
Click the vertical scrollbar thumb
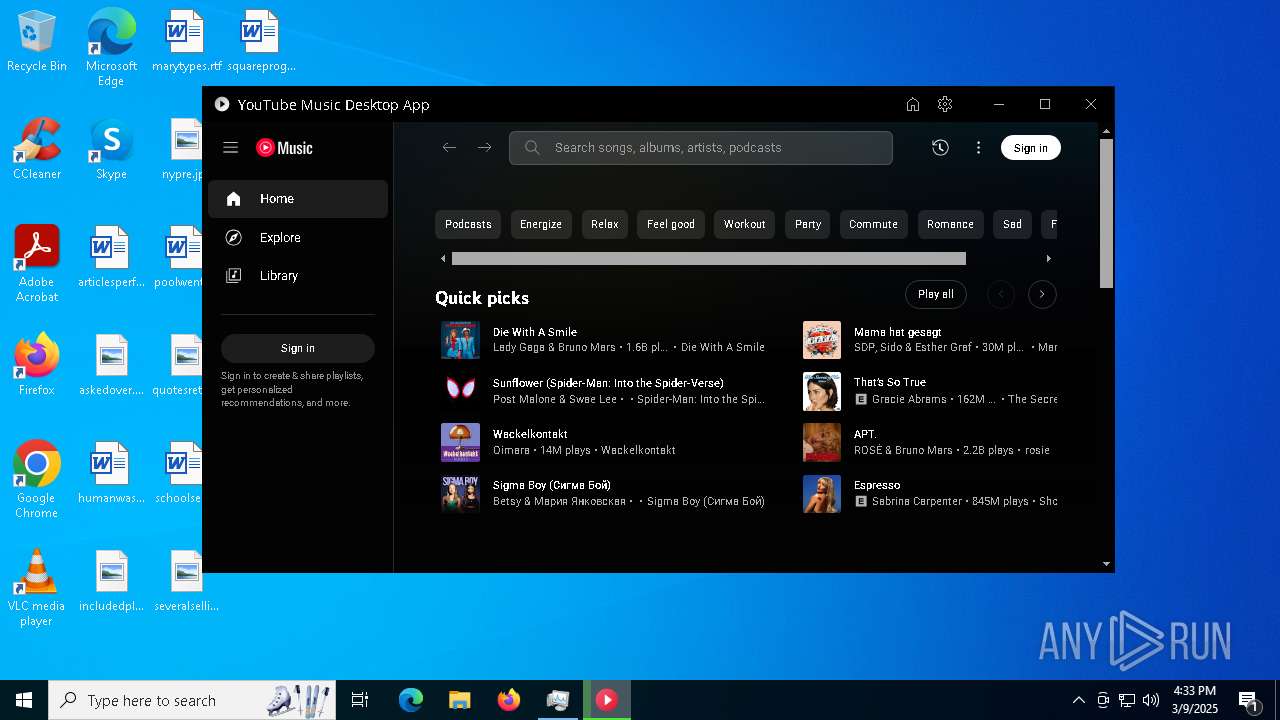coord(1106,213)
